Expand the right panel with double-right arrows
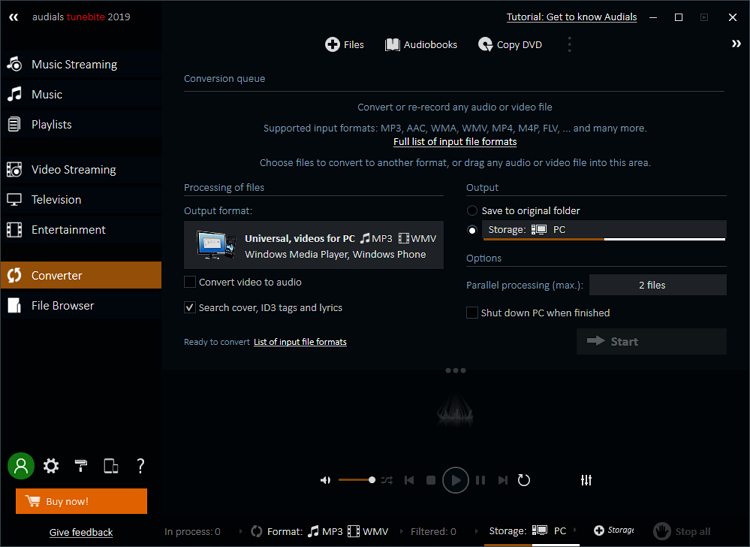Viewport: 750px width, 547px height. pos(736,44)
